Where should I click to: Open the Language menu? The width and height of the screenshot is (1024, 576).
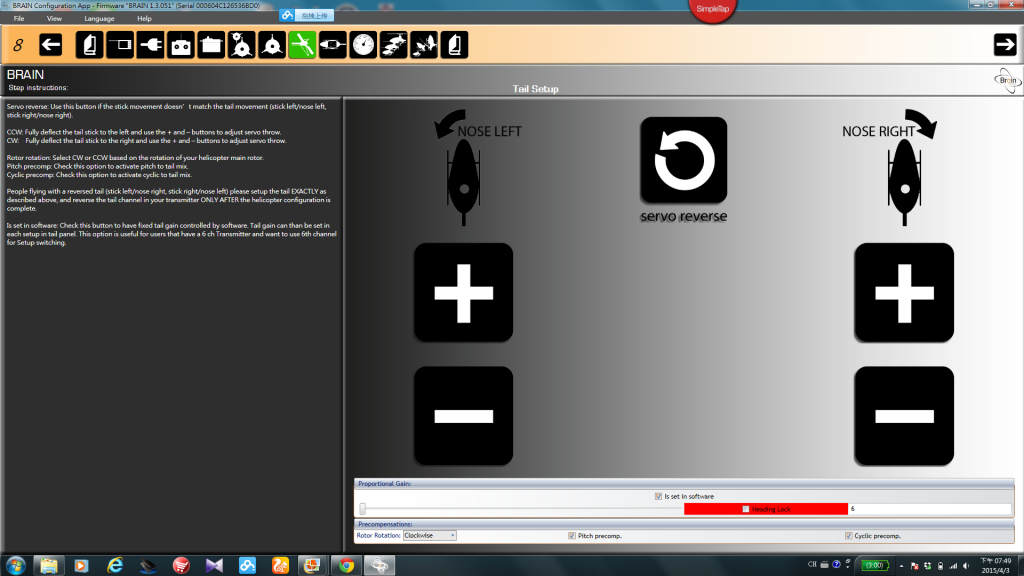99,18
